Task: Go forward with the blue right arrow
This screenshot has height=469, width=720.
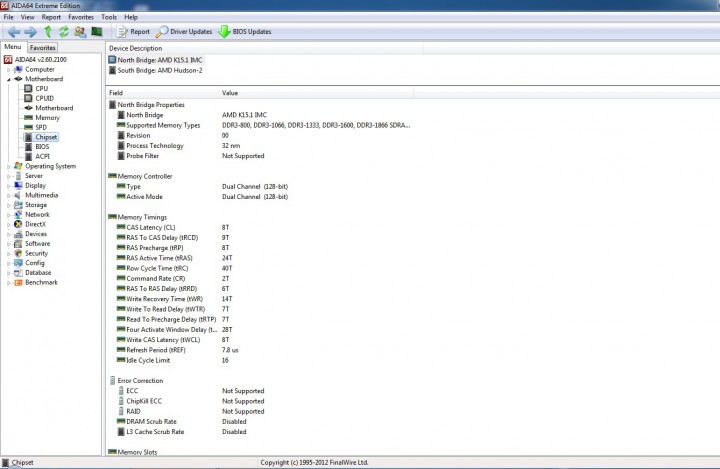Action: pyautogui.click(x=30, y=32)
